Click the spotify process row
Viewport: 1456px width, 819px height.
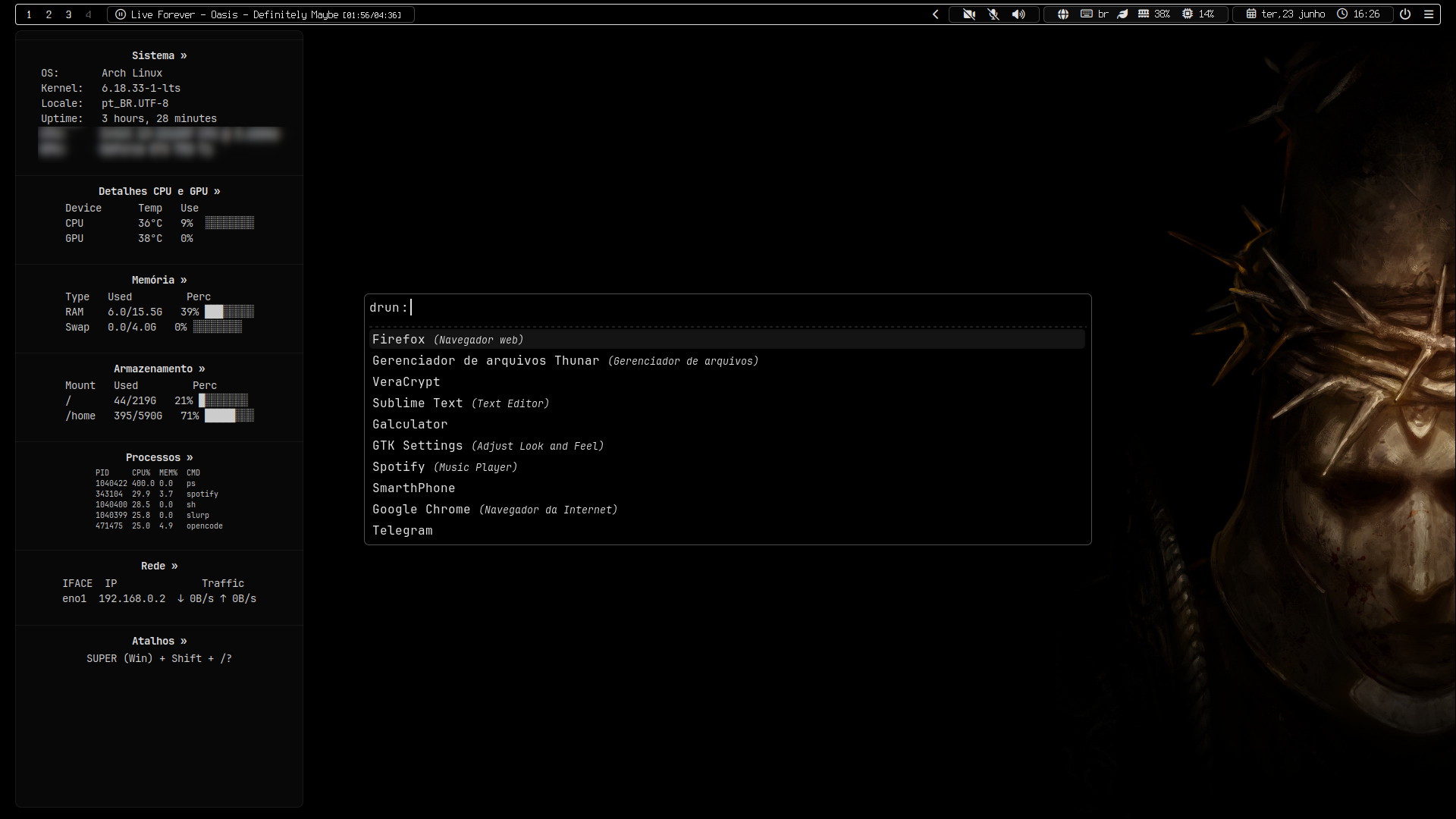tap(157, 494)
